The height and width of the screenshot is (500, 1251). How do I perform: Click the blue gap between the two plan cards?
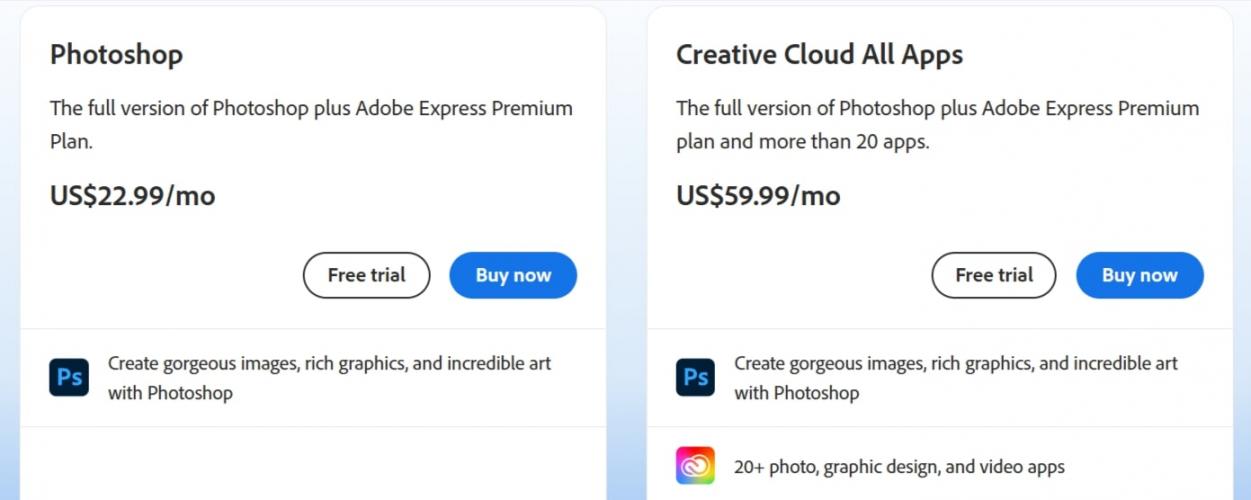pos(626,250)
